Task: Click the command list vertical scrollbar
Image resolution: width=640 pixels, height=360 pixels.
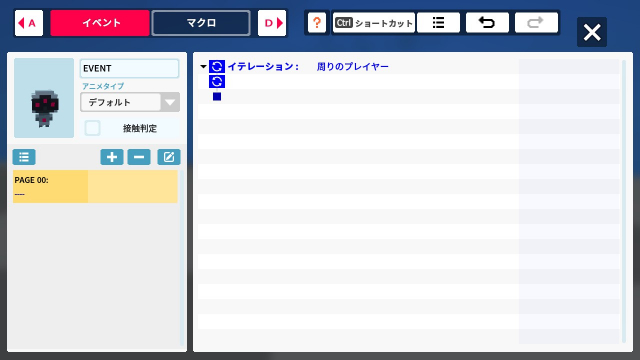Action: pos(624,201)
